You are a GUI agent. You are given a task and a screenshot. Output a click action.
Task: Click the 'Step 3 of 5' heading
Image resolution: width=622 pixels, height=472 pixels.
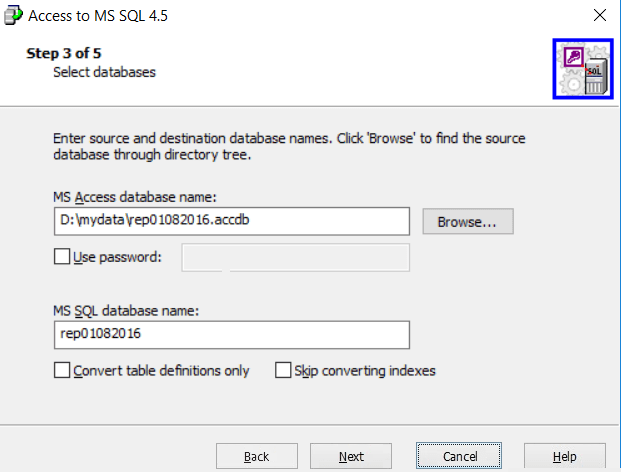click(x=64, y=53)
